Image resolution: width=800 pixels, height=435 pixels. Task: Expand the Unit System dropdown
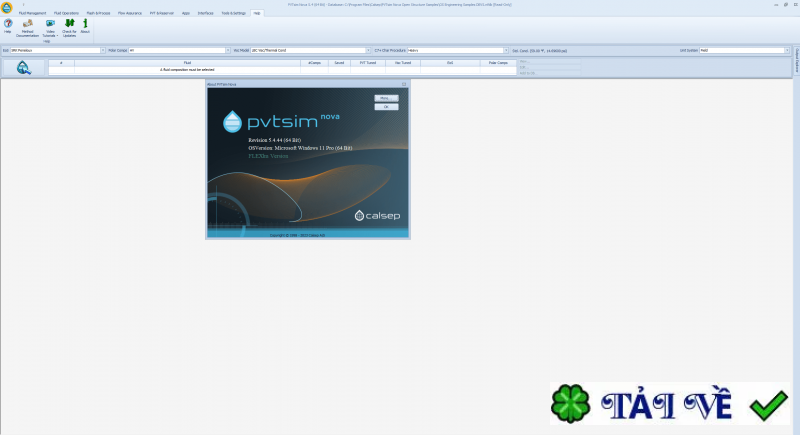coord(786,50)
